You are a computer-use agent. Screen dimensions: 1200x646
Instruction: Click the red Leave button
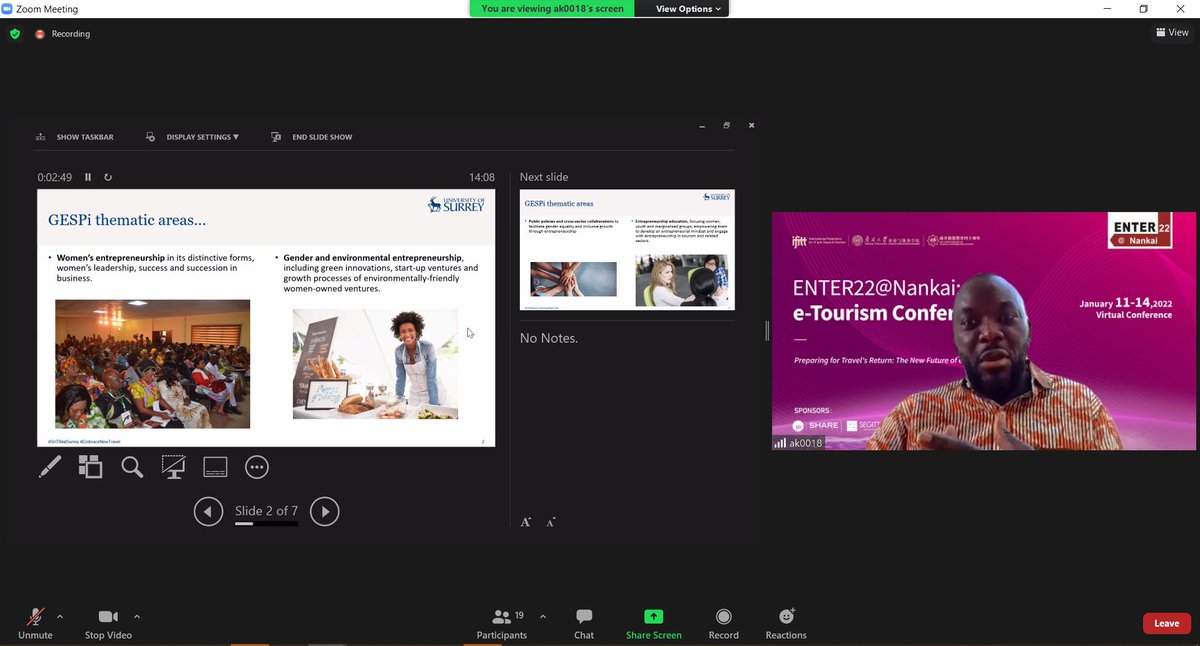[1167, 623]
